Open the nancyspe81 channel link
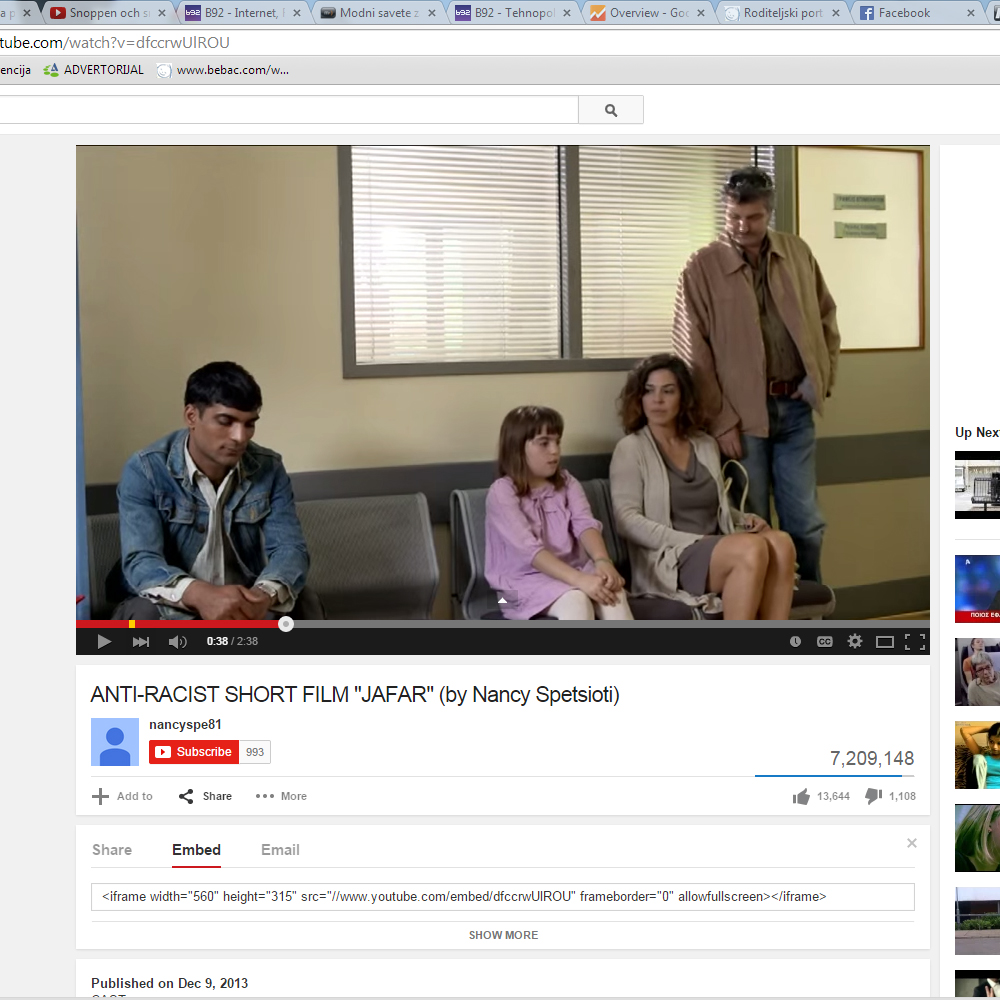Image resolution: width=1000 pixels, height=1000 pixels. (x=185, y=725)
